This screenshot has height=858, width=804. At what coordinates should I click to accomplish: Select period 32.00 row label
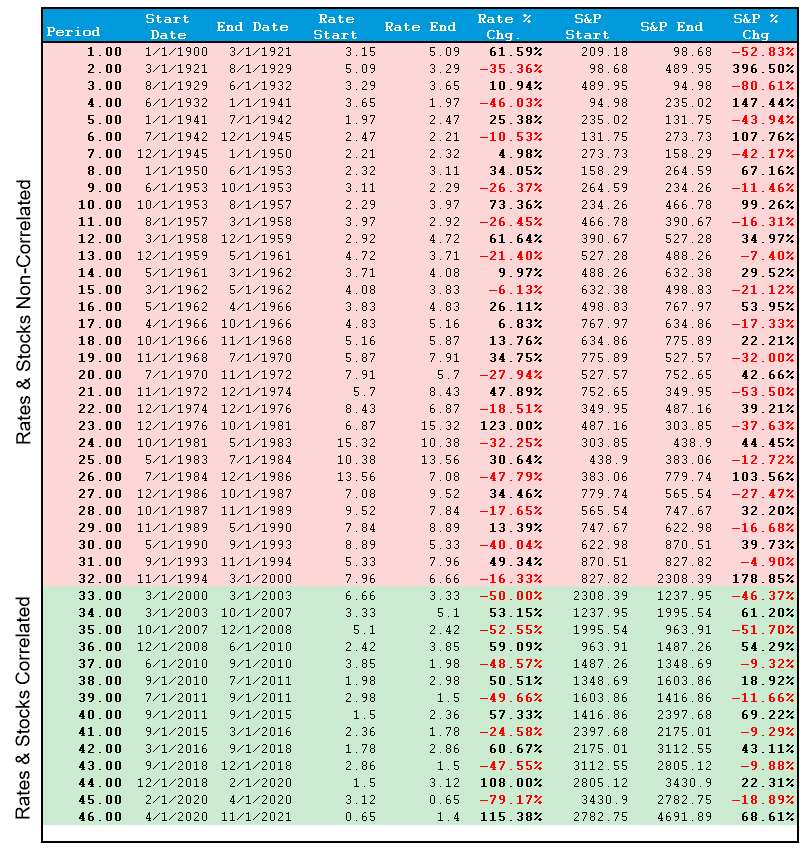pyautogui.click(x=100, y=578)
